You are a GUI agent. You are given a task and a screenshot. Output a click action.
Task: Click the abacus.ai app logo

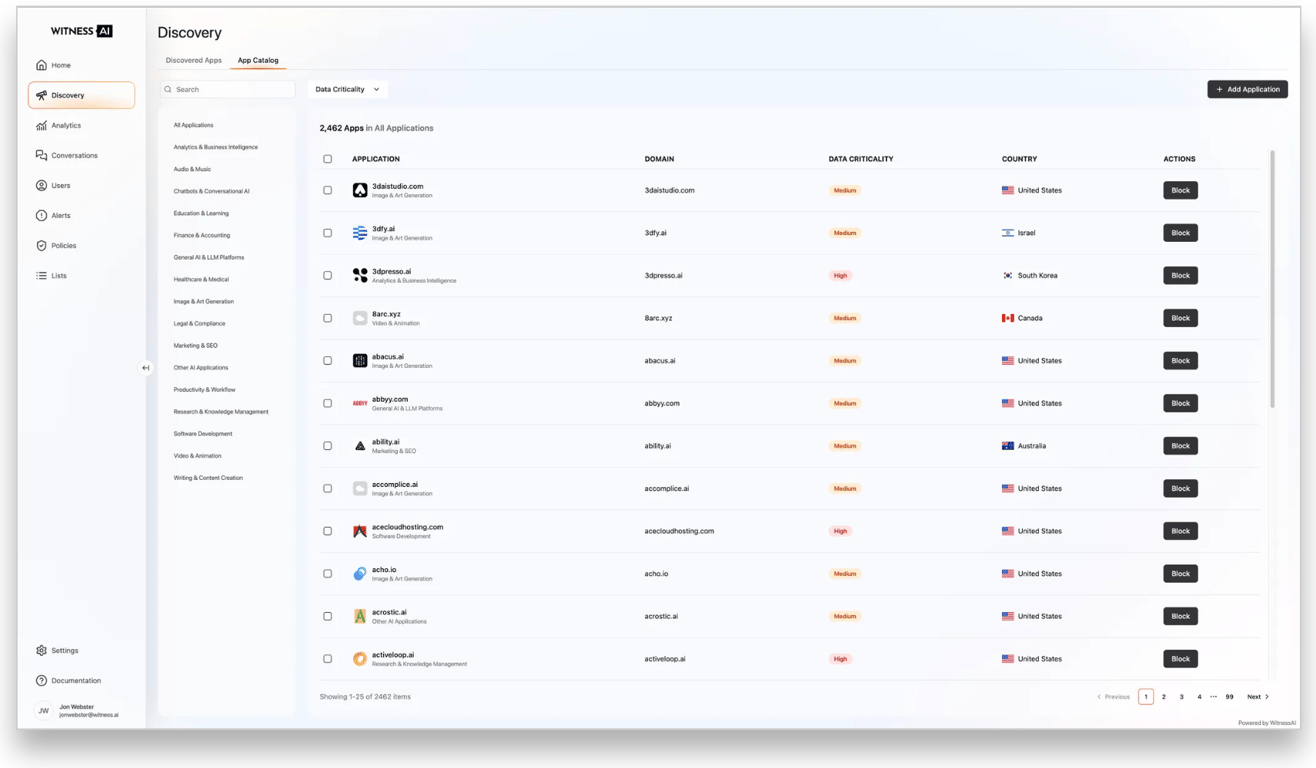click(360, 361)
